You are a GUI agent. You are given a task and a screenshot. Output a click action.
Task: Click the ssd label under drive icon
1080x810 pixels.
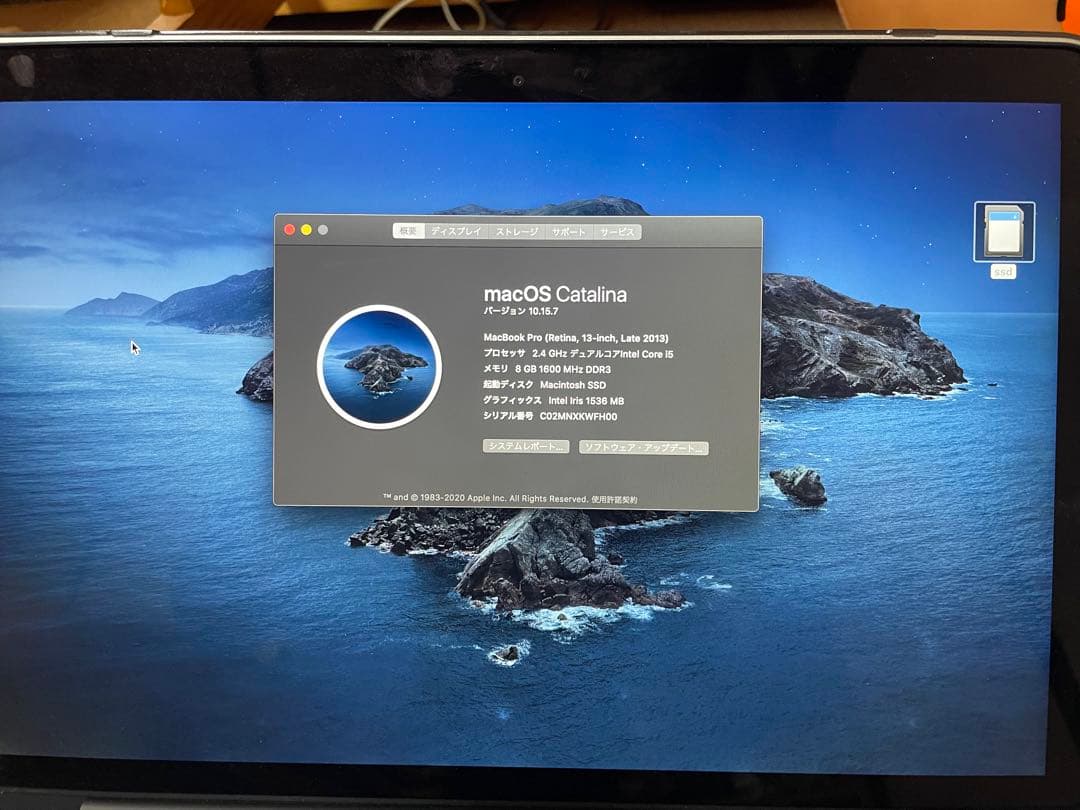tap(1004, 272)
